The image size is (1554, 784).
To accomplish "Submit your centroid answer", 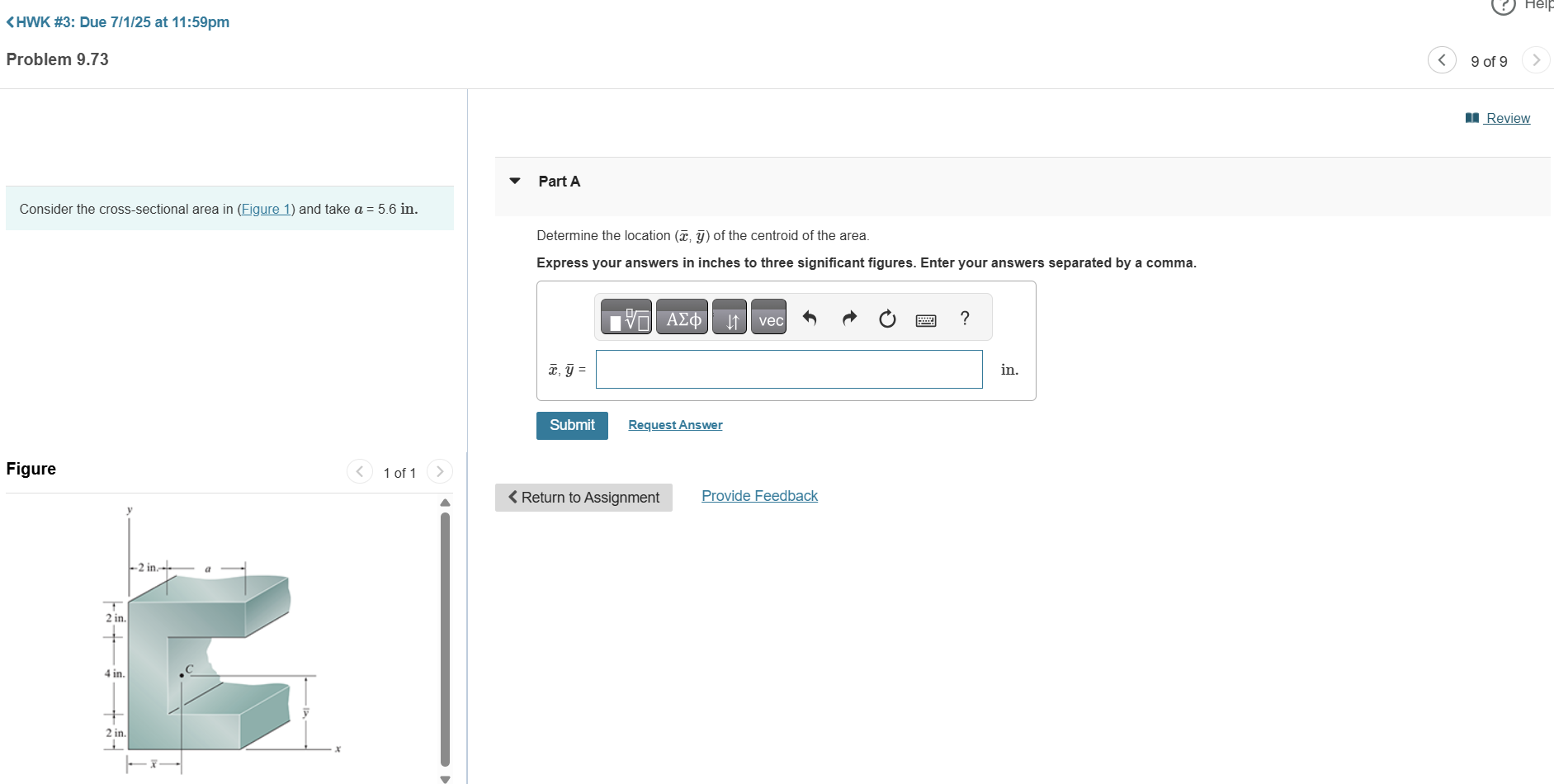I will [571, 425].
